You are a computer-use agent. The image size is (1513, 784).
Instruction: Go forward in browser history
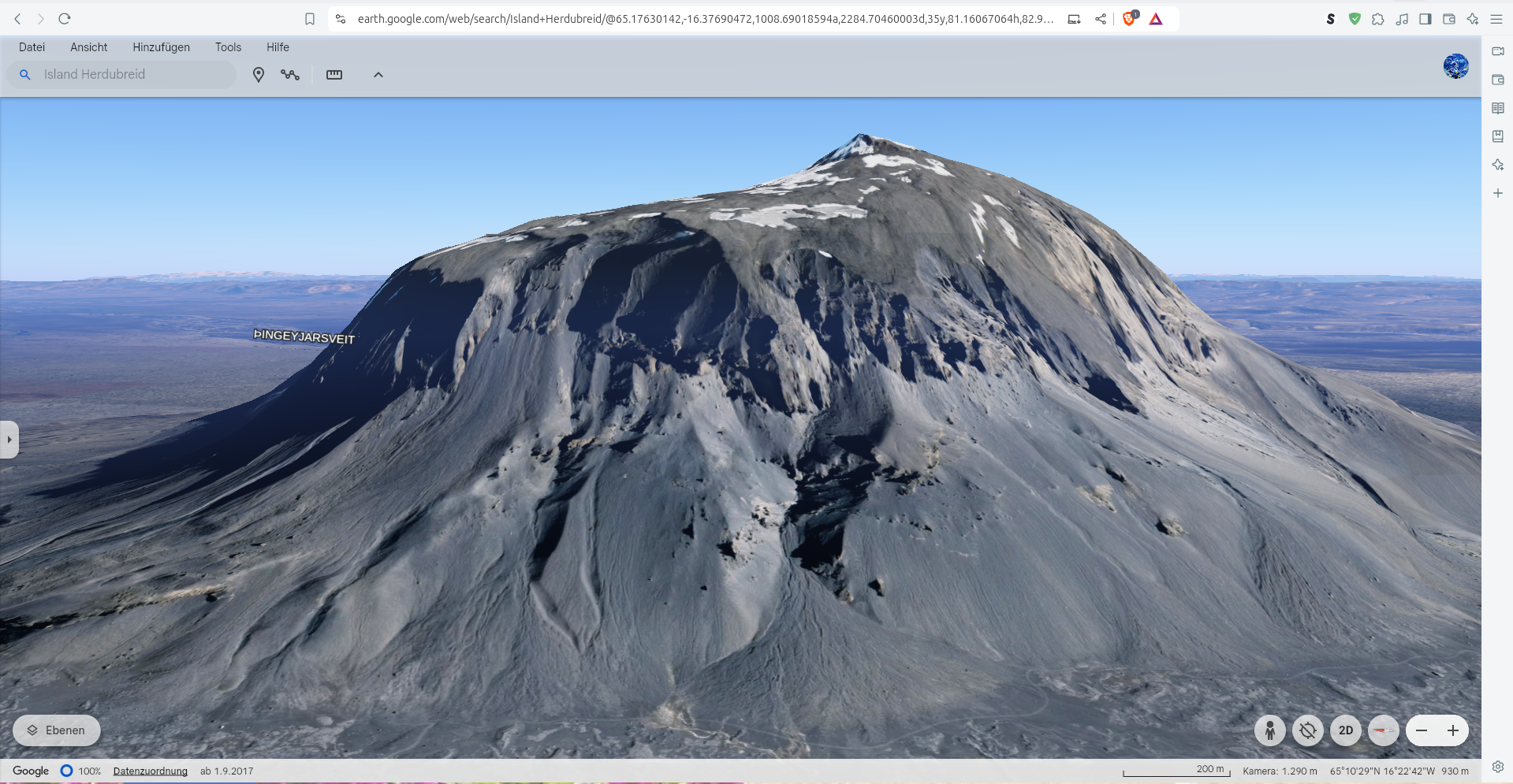pos(41,19)
